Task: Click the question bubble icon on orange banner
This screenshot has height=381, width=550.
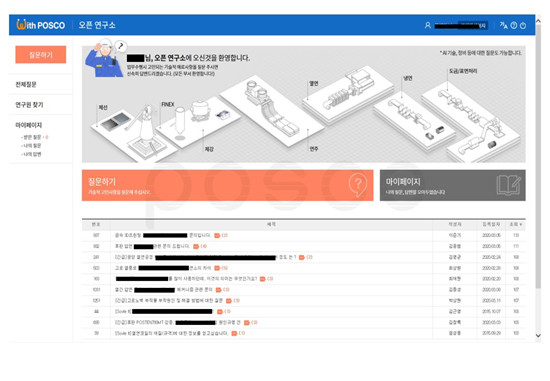Action: click(358, 185)
